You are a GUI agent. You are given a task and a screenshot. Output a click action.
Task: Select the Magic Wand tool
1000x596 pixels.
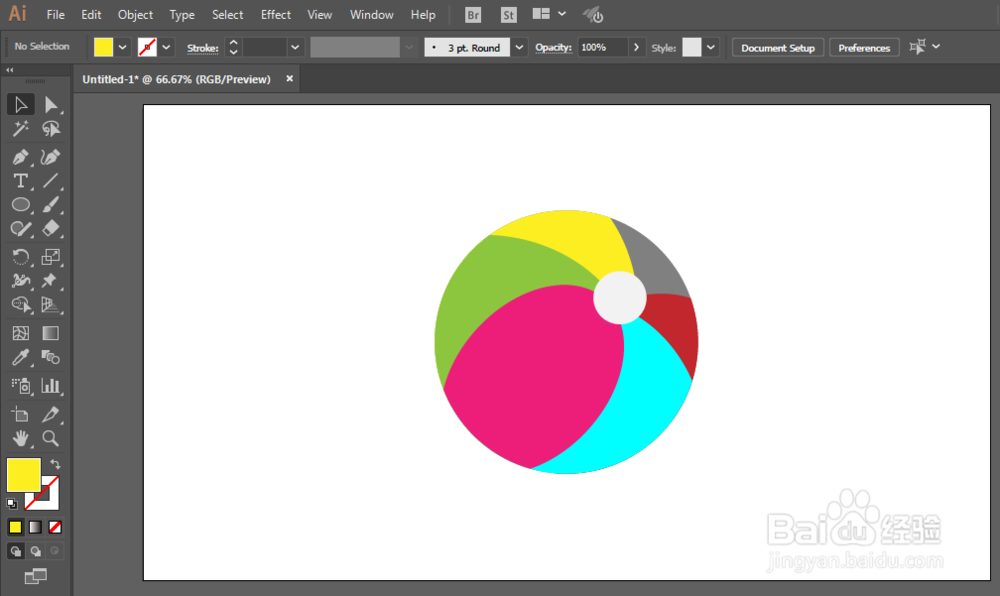click(x=20, y=129)
